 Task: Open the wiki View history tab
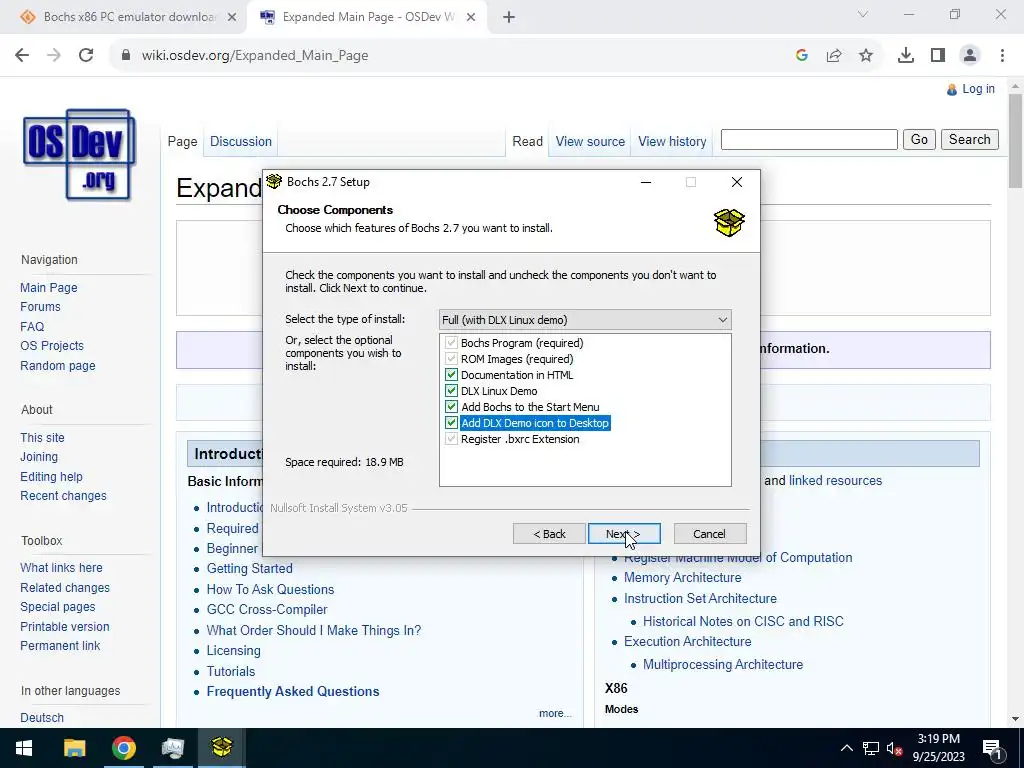(x=672, y=142)
